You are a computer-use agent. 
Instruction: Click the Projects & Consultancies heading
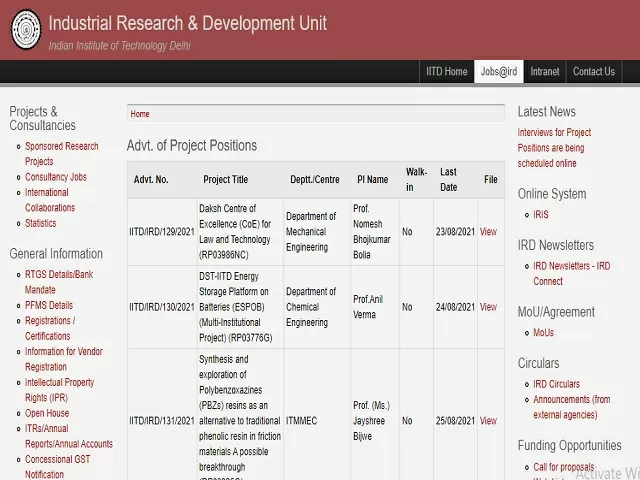click(x=42, y=118)
